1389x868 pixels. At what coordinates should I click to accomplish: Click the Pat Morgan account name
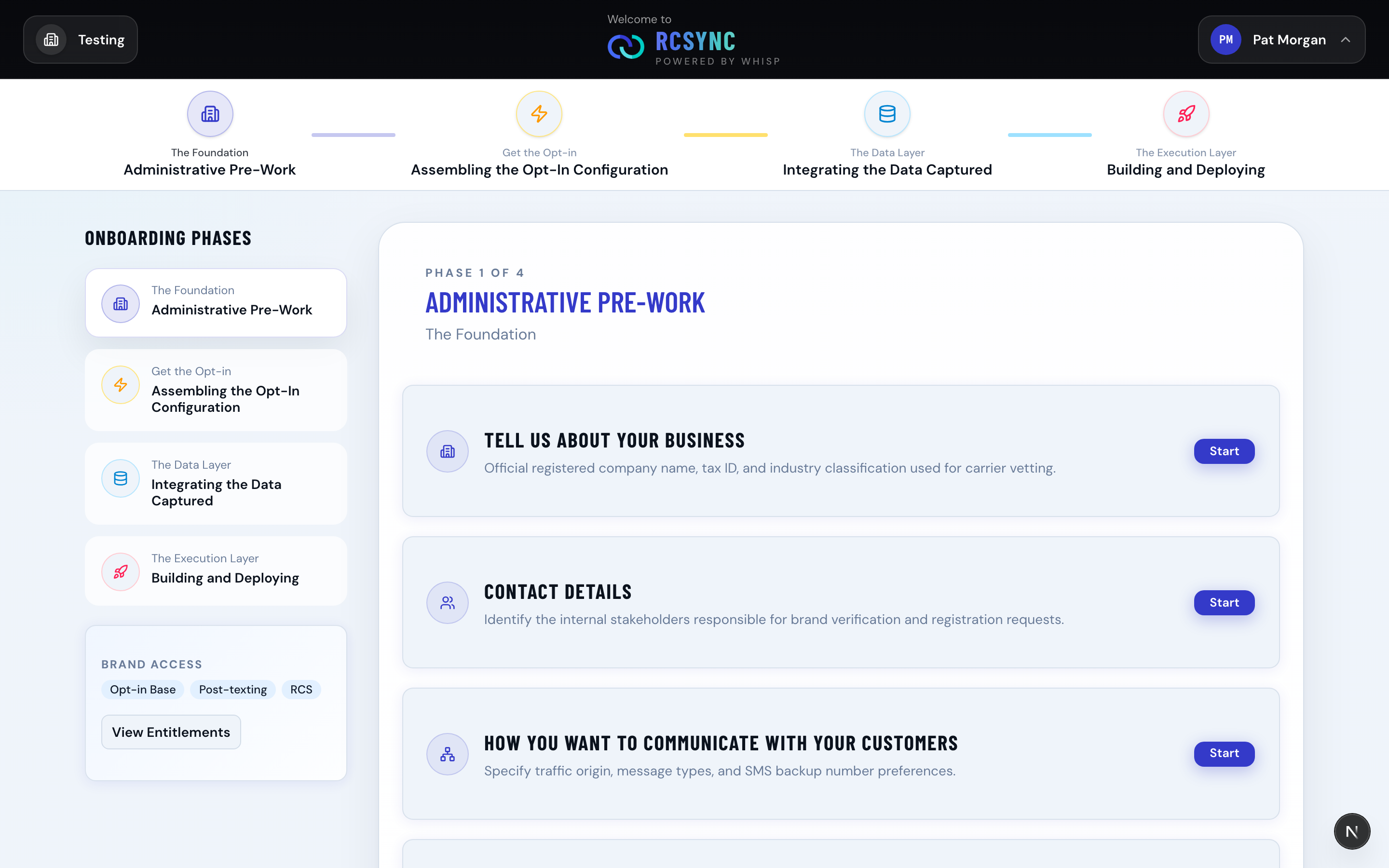point(1289,40)
